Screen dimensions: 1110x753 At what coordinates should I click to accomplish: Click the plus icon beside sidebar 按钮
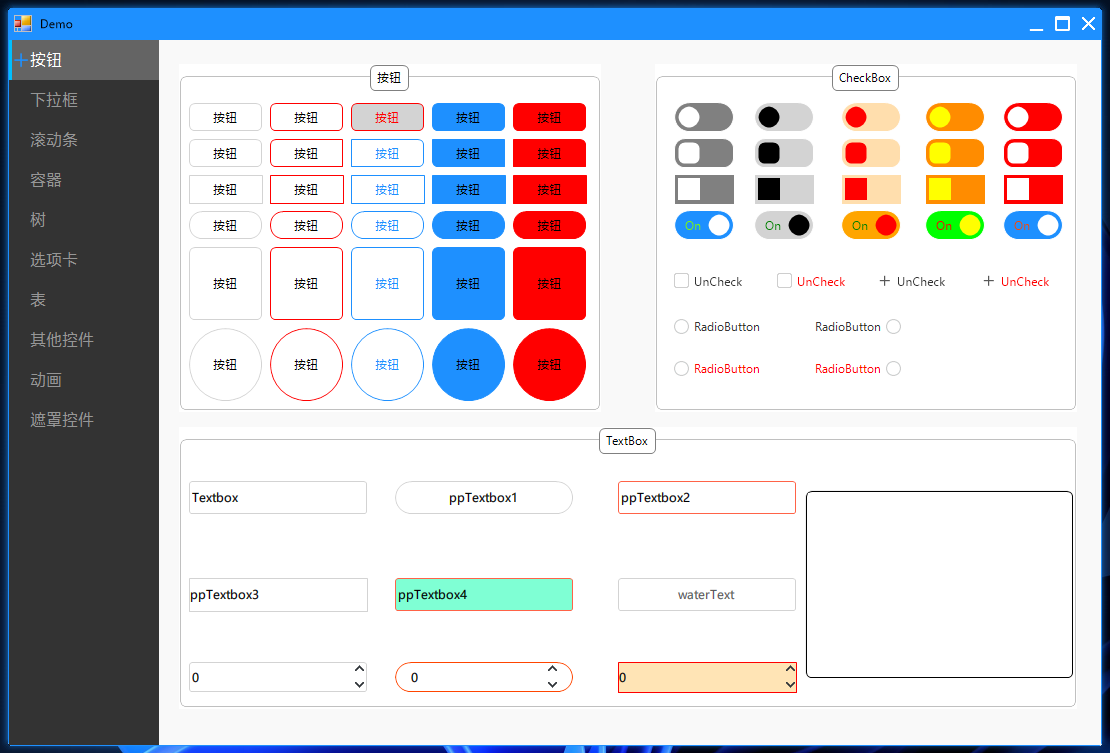point(21,60)
